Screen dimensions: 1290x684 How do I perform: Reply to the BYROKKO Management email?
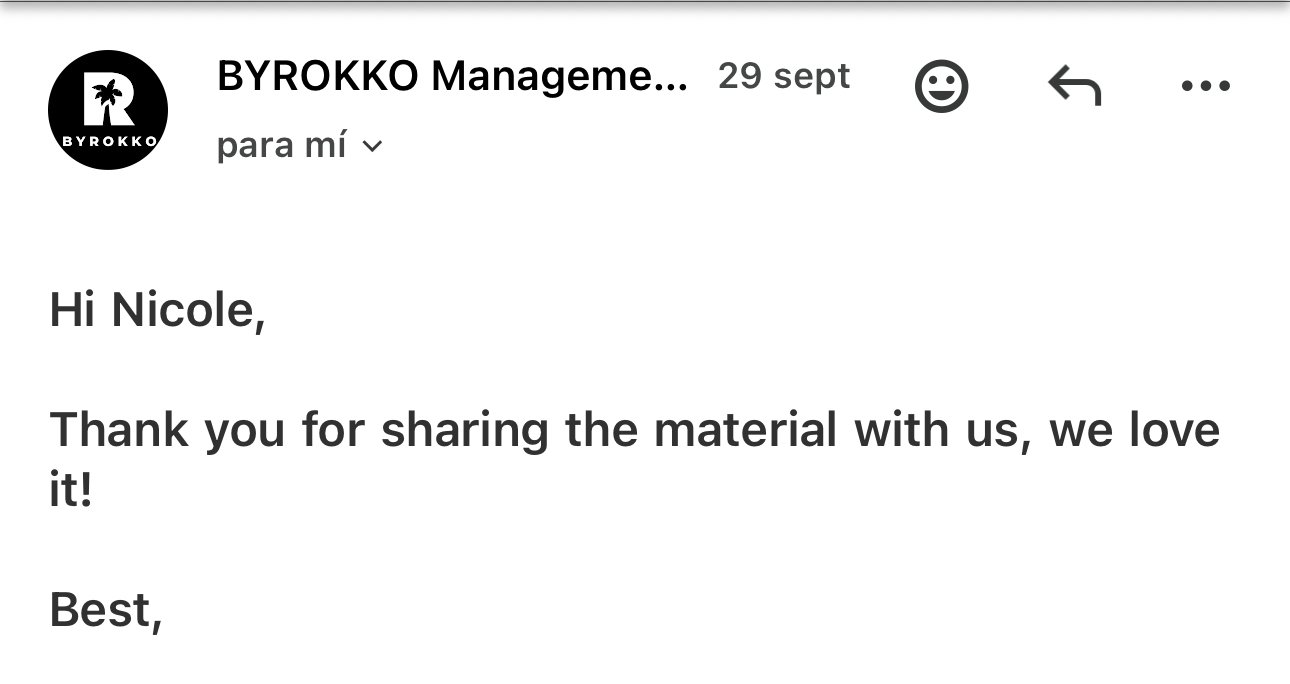click(1075, 87)
